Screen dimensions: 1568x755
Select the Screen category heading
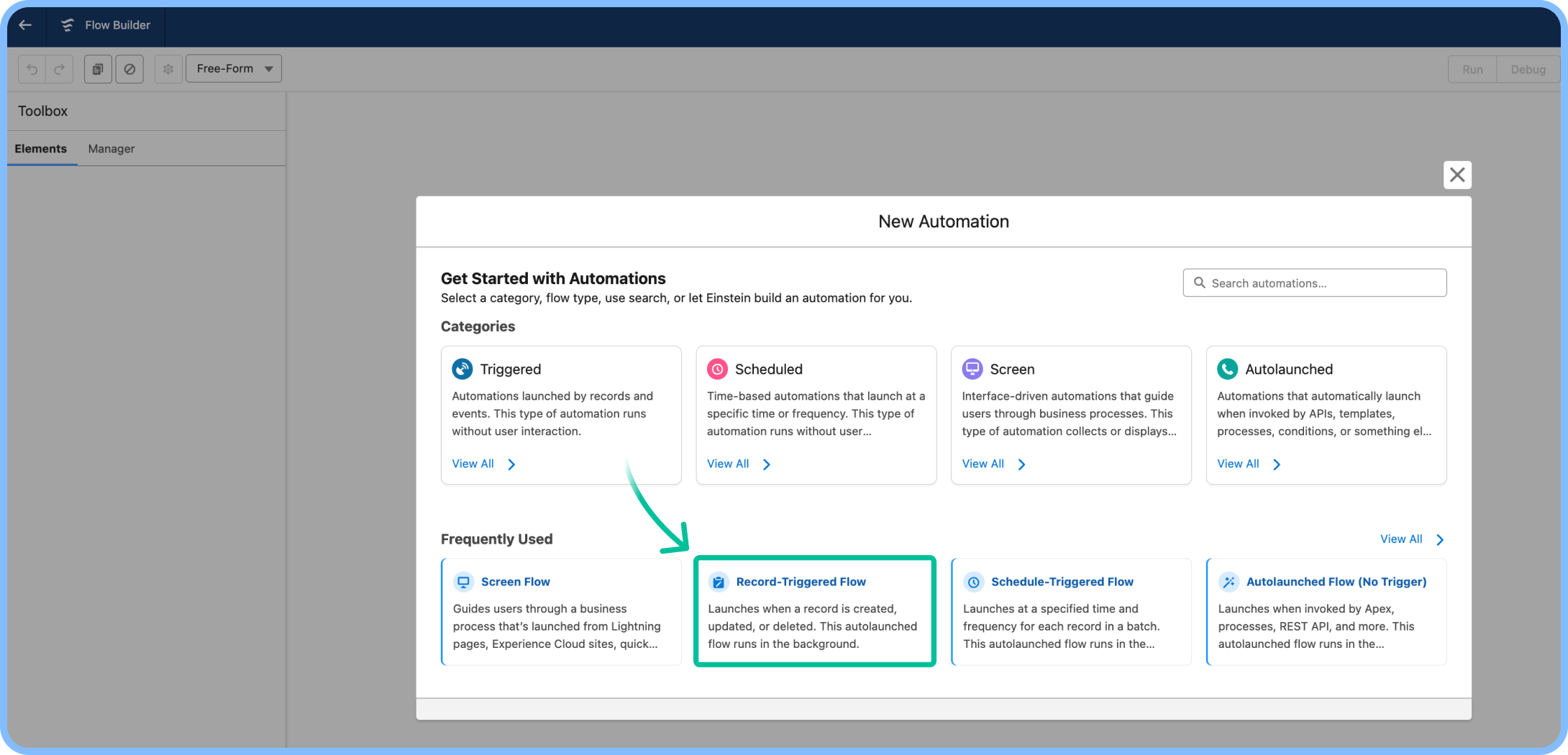point(1012,370)
